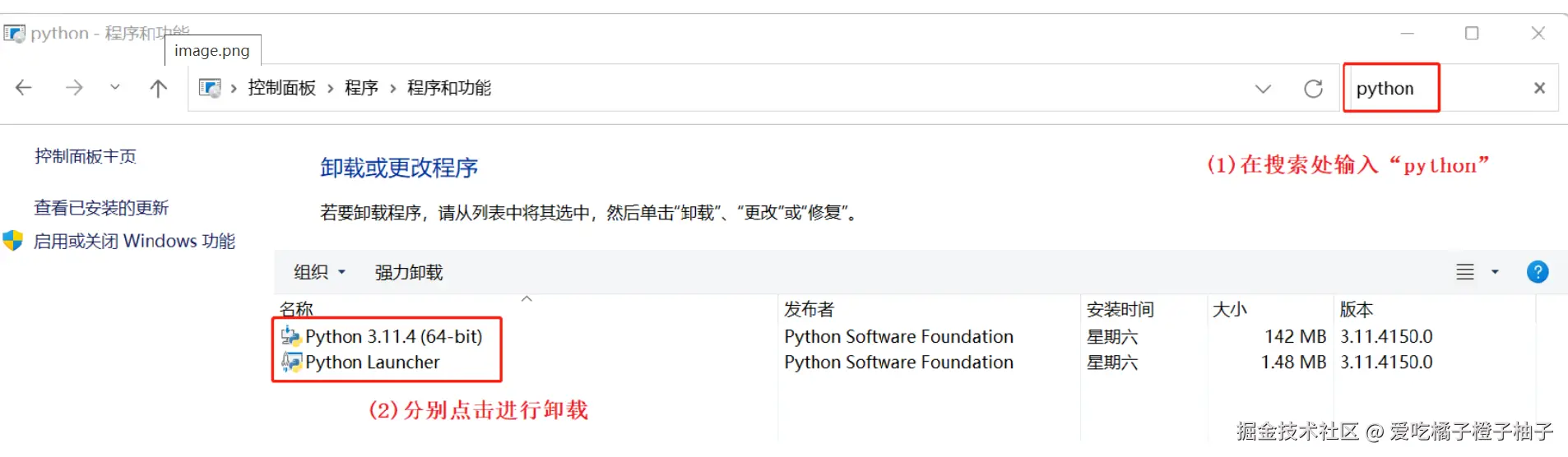Screen dimensions: 1568x457
Task: Select the Python Launcher entry
Action: pyautogui.click(x=372, y=362)
